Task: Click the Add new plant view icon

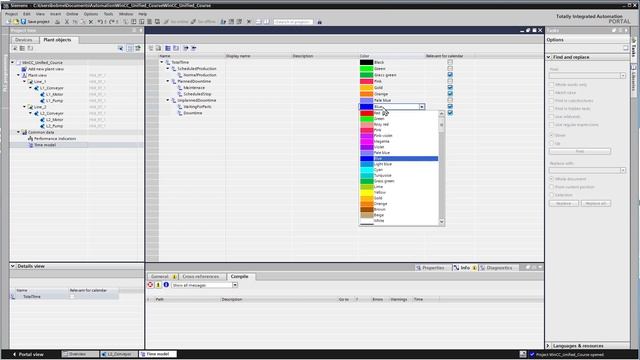Action: tap(24, 69)
